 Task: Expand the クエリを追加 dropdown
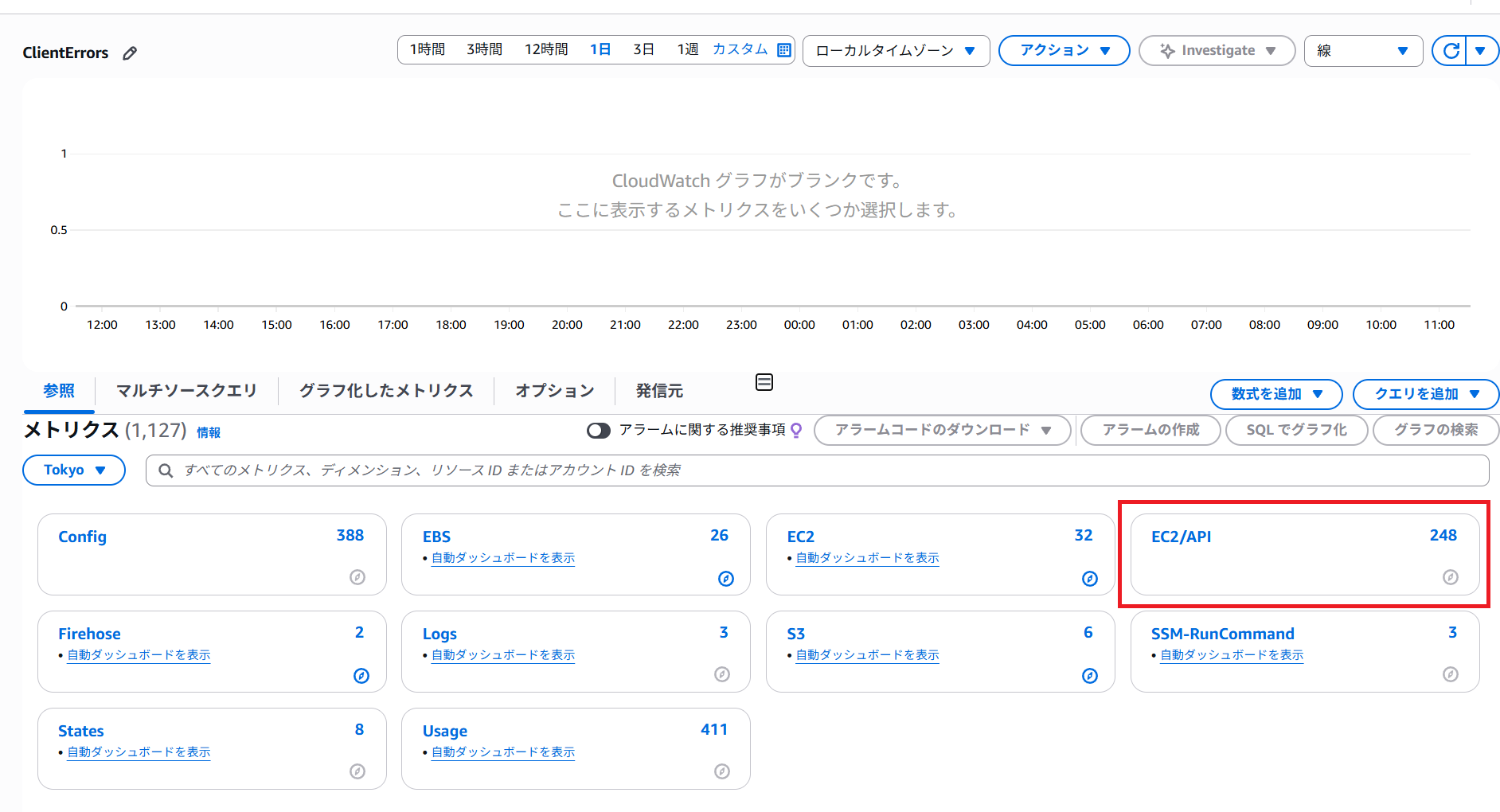1425,394
